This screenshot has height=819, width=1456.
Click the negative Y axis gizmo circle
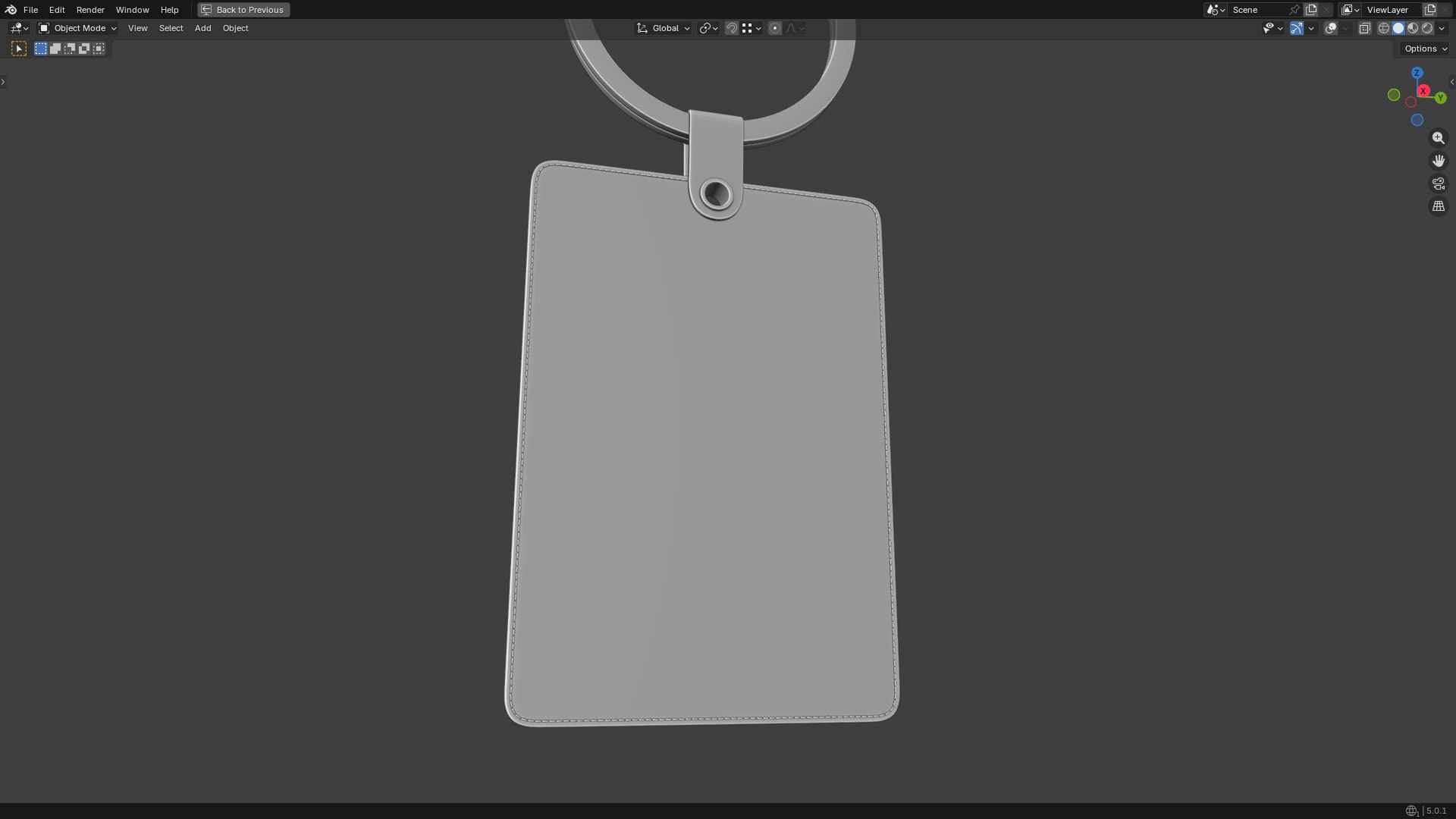click(x=1394, y=95)
